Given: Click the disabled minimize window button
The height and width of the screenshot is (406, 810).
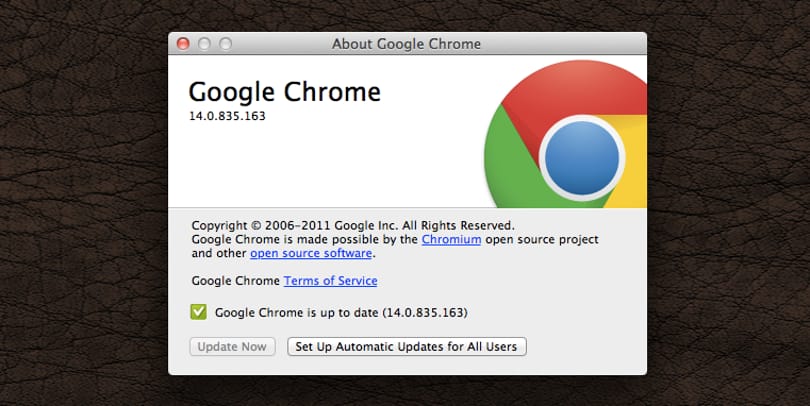Looking at the screenshot, I should click(x=204, y=44).
